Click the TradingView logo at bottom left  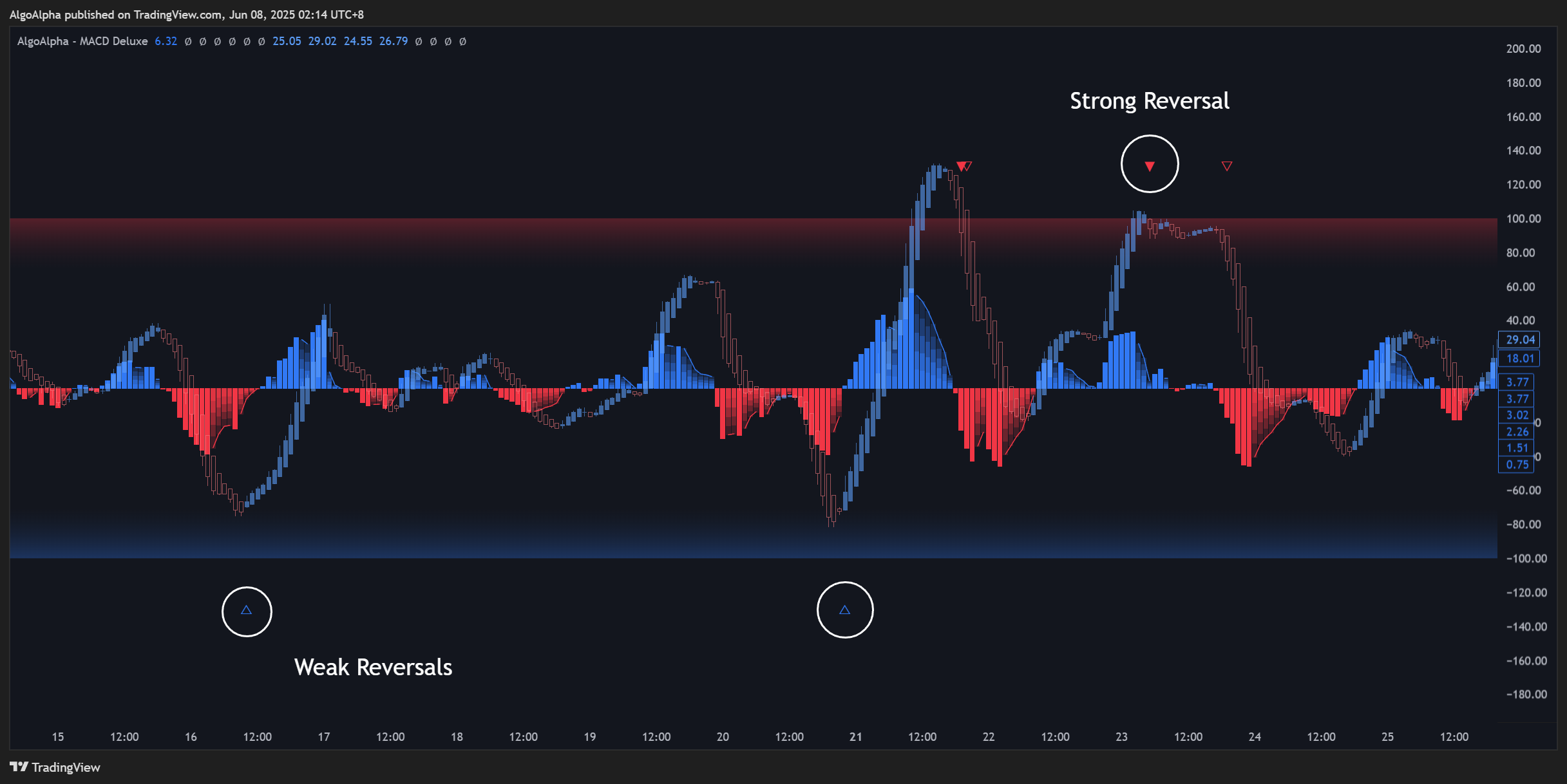(55, 767)
